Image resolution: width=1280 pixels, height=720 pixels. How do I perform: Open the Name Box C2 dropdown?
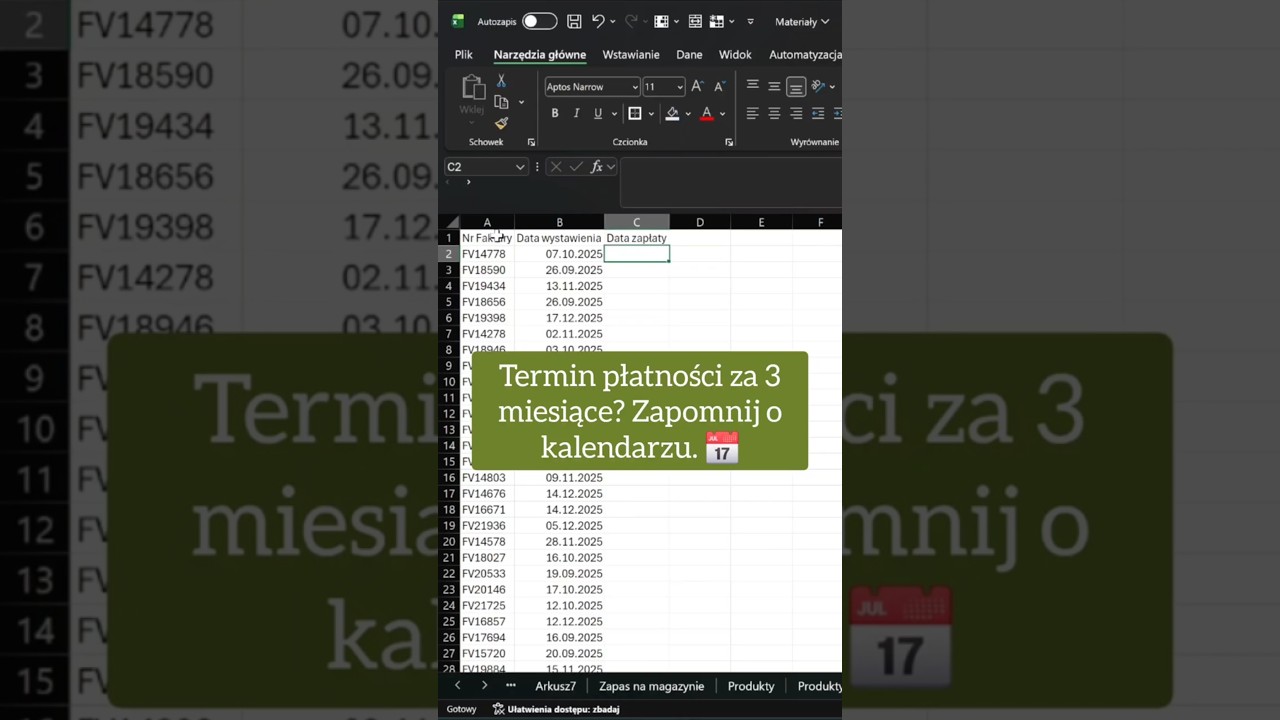click(x=520, y=167)
